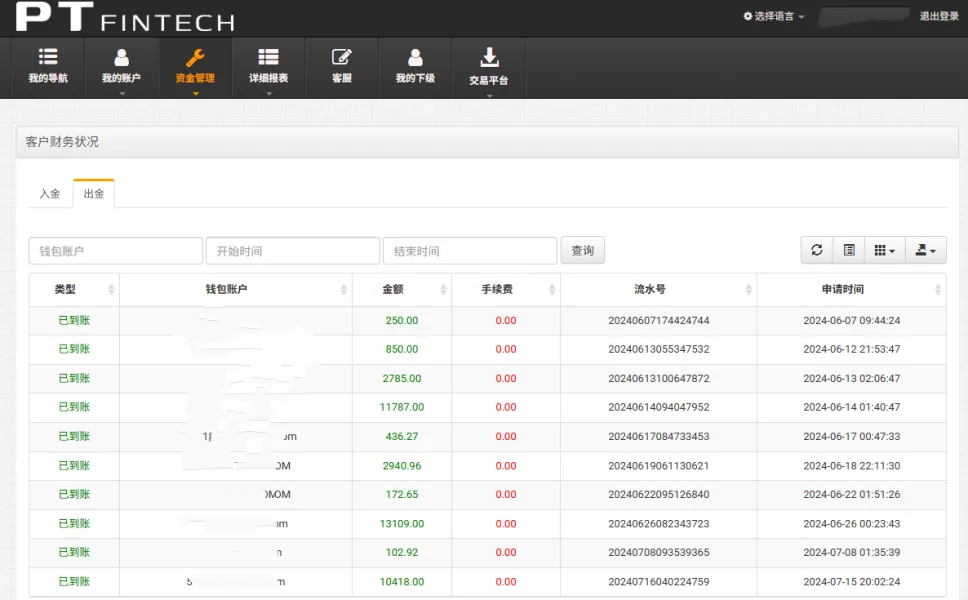Screen dimensions: 968x600
Task: Click the 开始时间 date field
Action: (x=292, y=250)
